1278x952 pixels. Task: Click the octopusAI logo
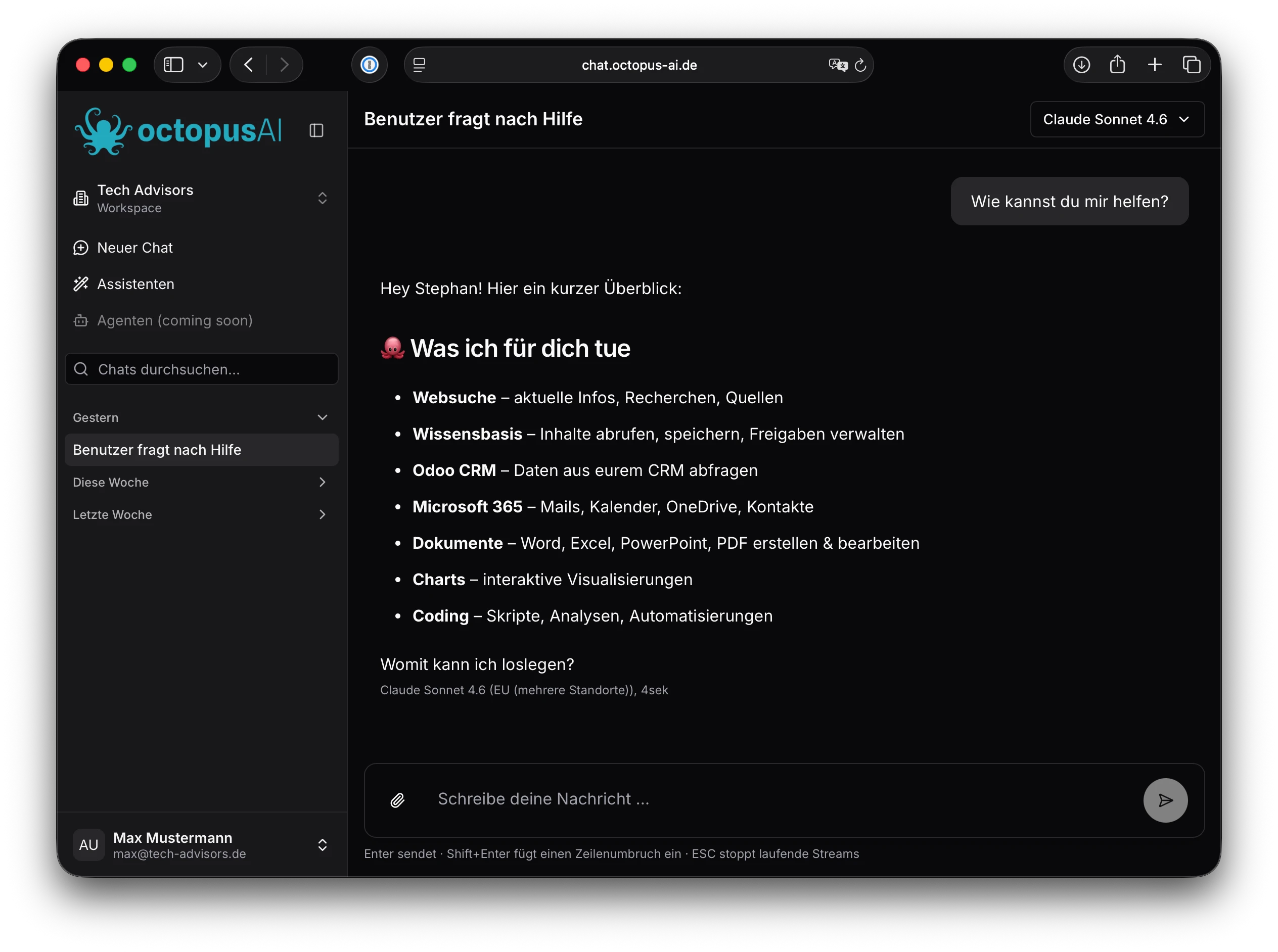(x=178, y=131)
